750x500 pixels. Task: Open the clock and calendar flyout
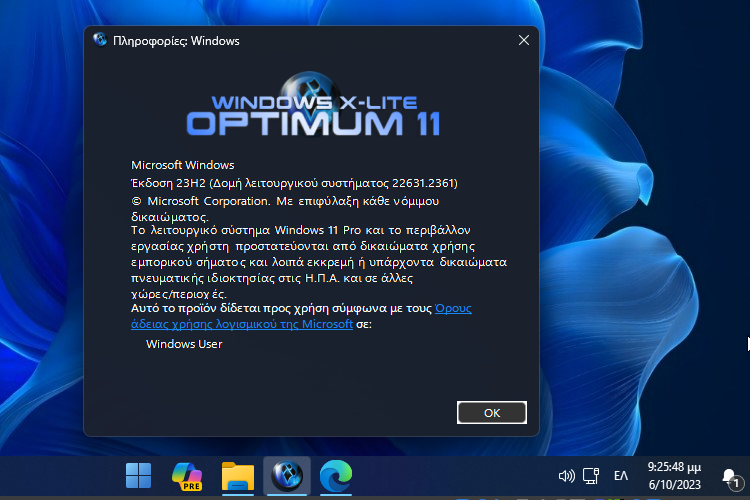point(674,476)
